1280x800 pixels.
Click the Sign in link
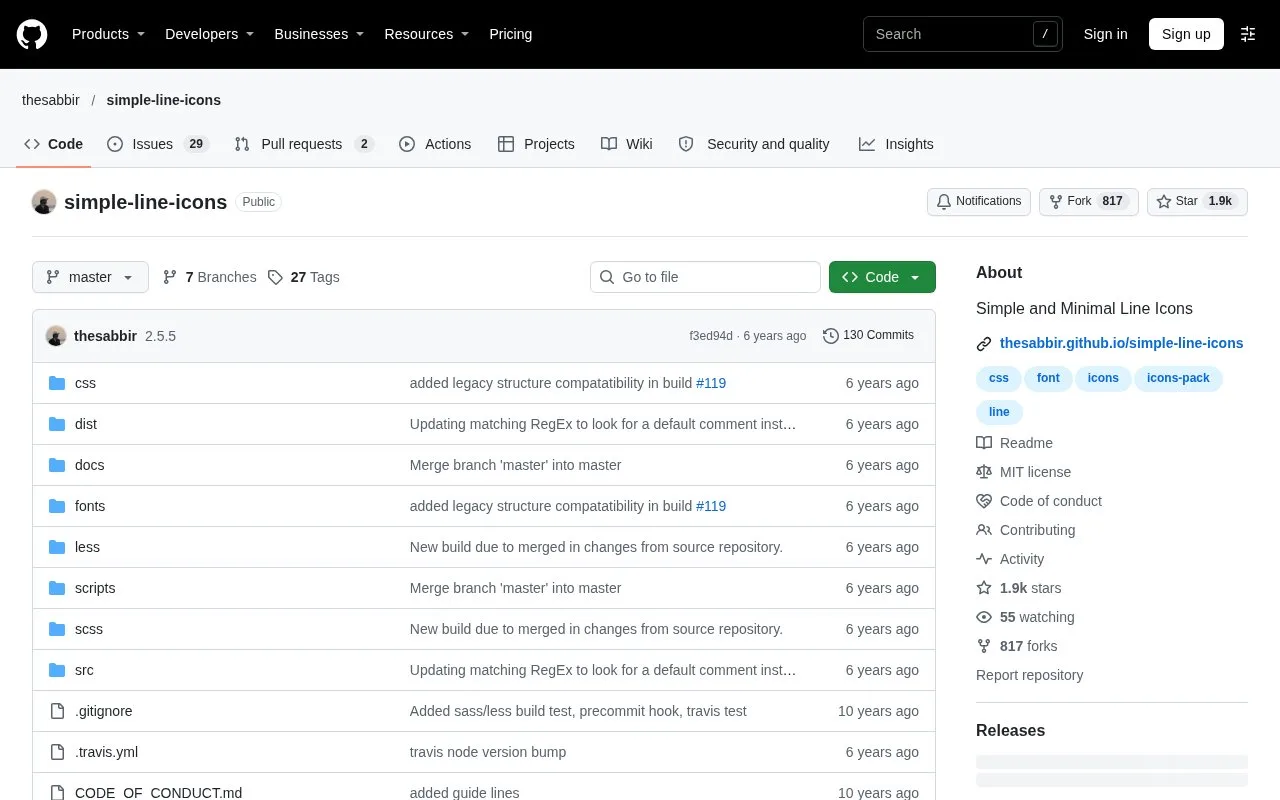click(1105, 34)
